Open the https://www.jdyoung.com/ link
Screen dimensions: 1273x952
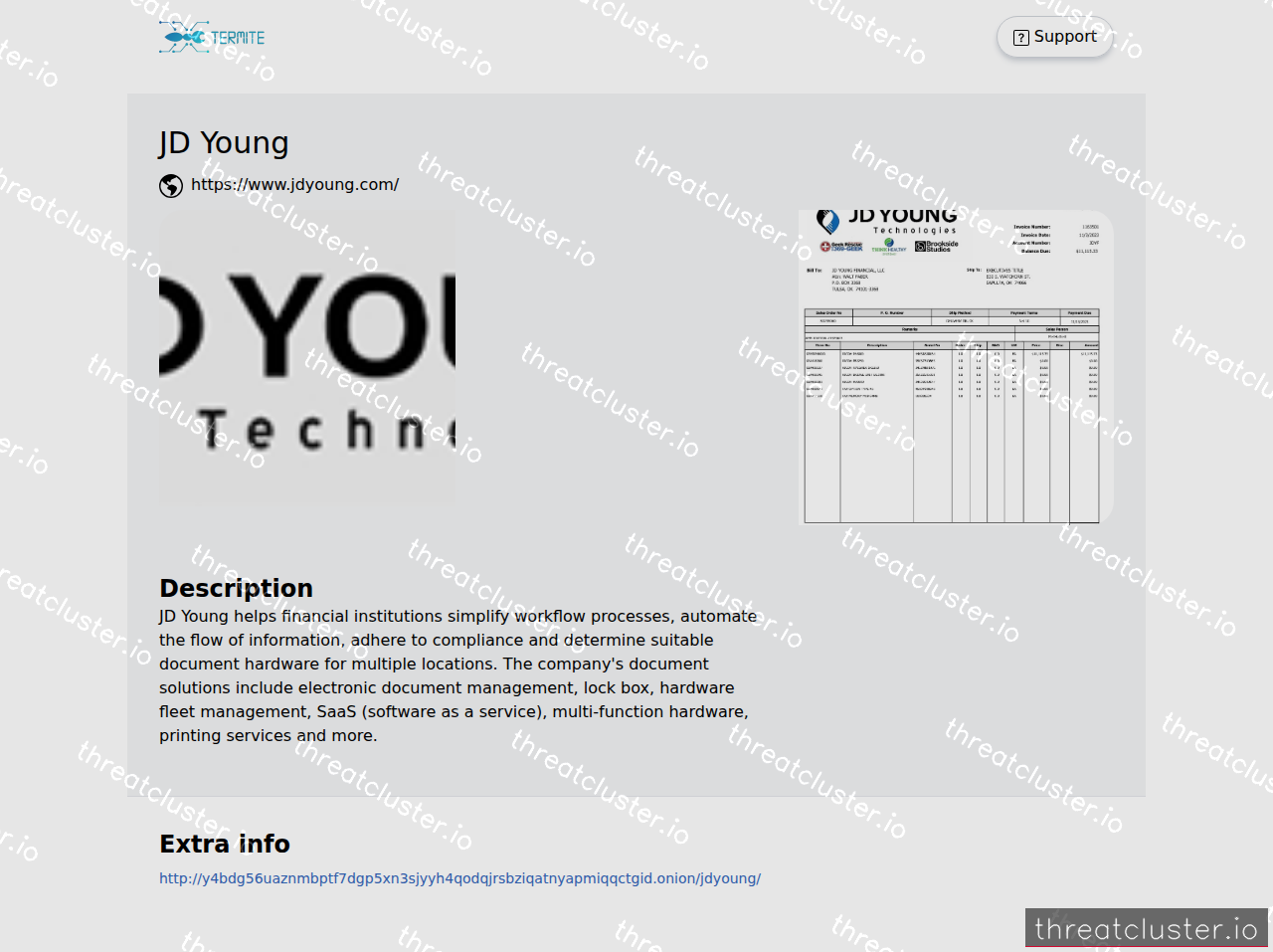click(x=295, y=185)
